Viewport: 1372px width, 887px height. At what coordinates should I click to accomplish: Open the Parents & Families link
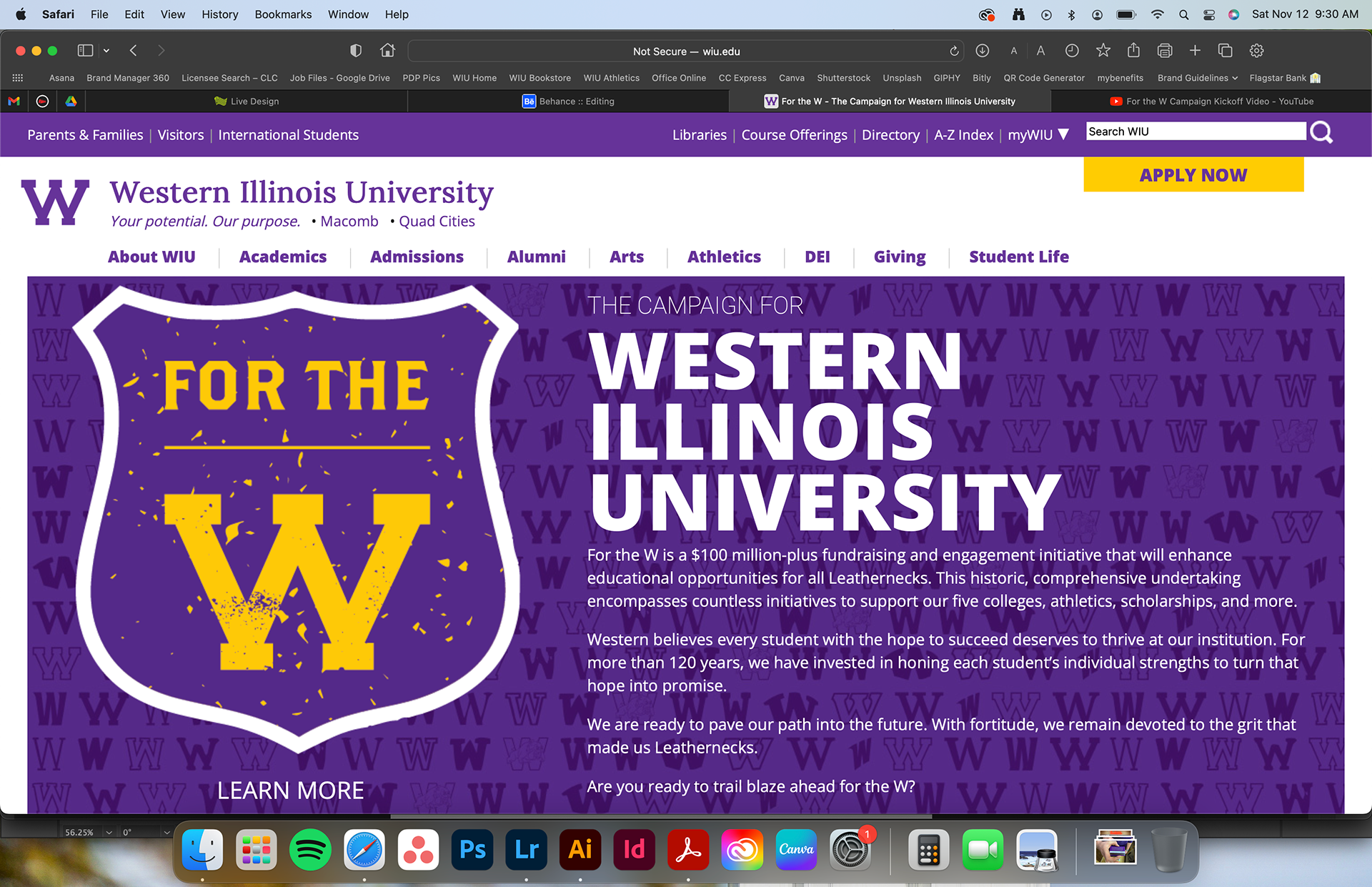coord(85,135)
